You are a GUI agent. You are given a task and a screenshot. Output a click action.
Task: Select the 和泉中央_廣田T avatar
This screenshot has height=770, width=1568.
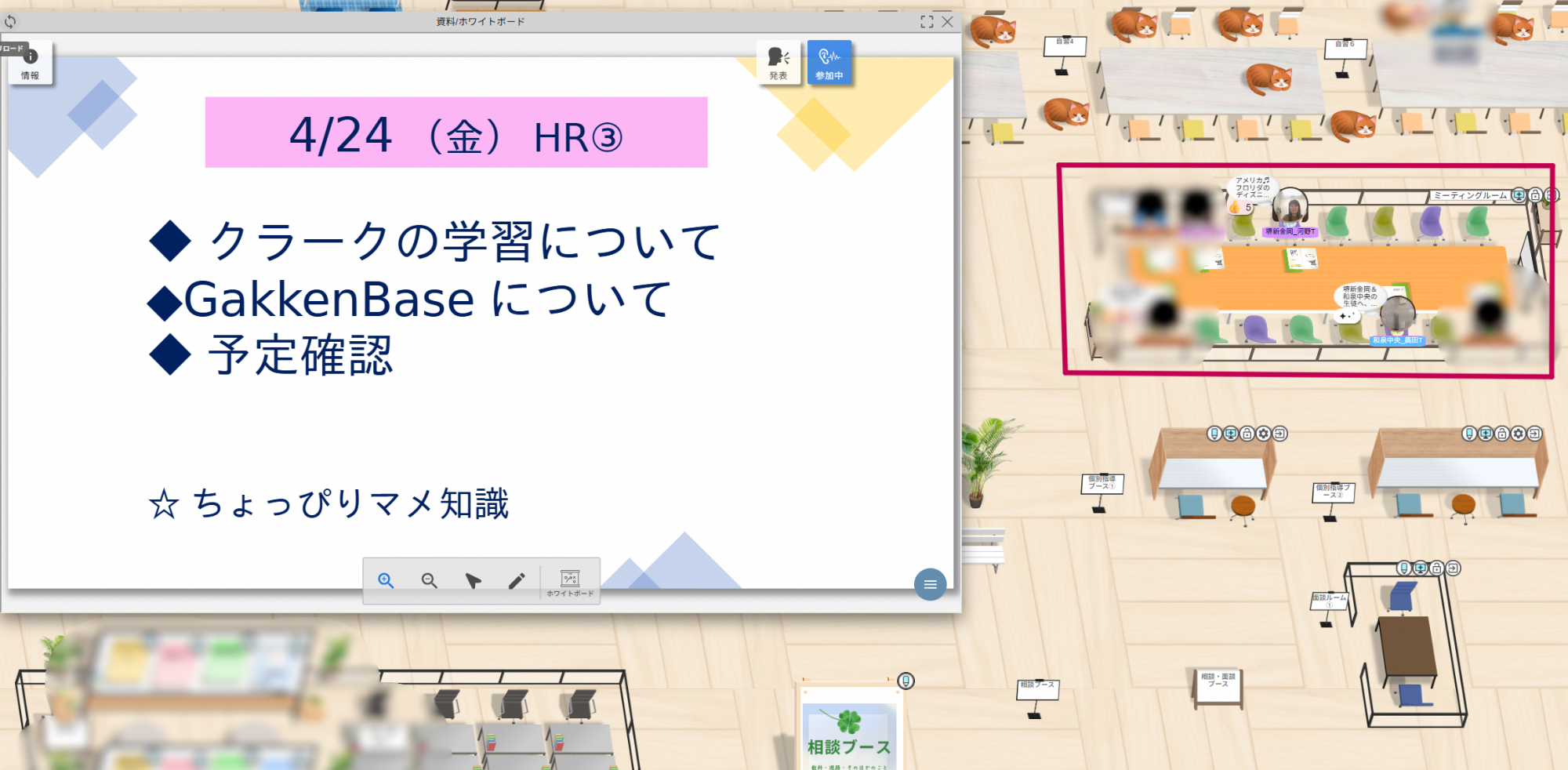[x=1396, y=315]
